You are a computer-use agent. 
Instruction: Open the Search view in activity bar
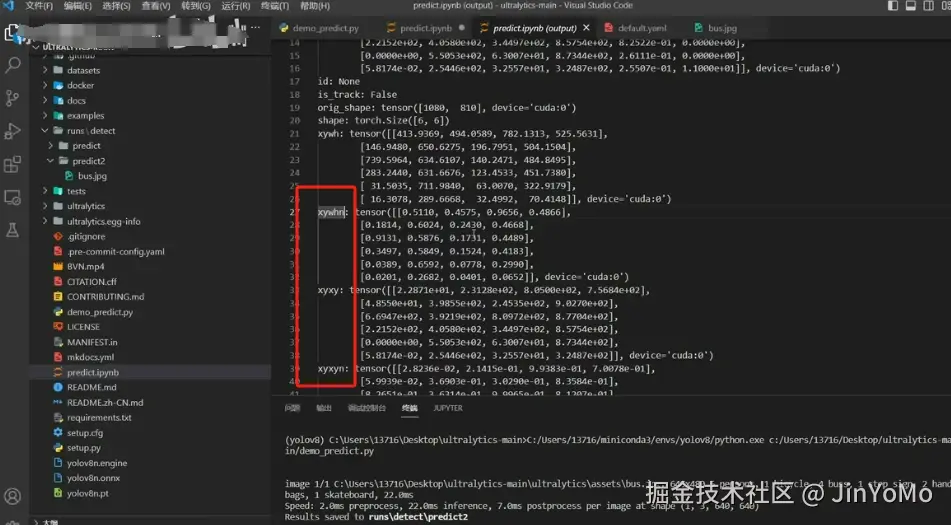12,65
